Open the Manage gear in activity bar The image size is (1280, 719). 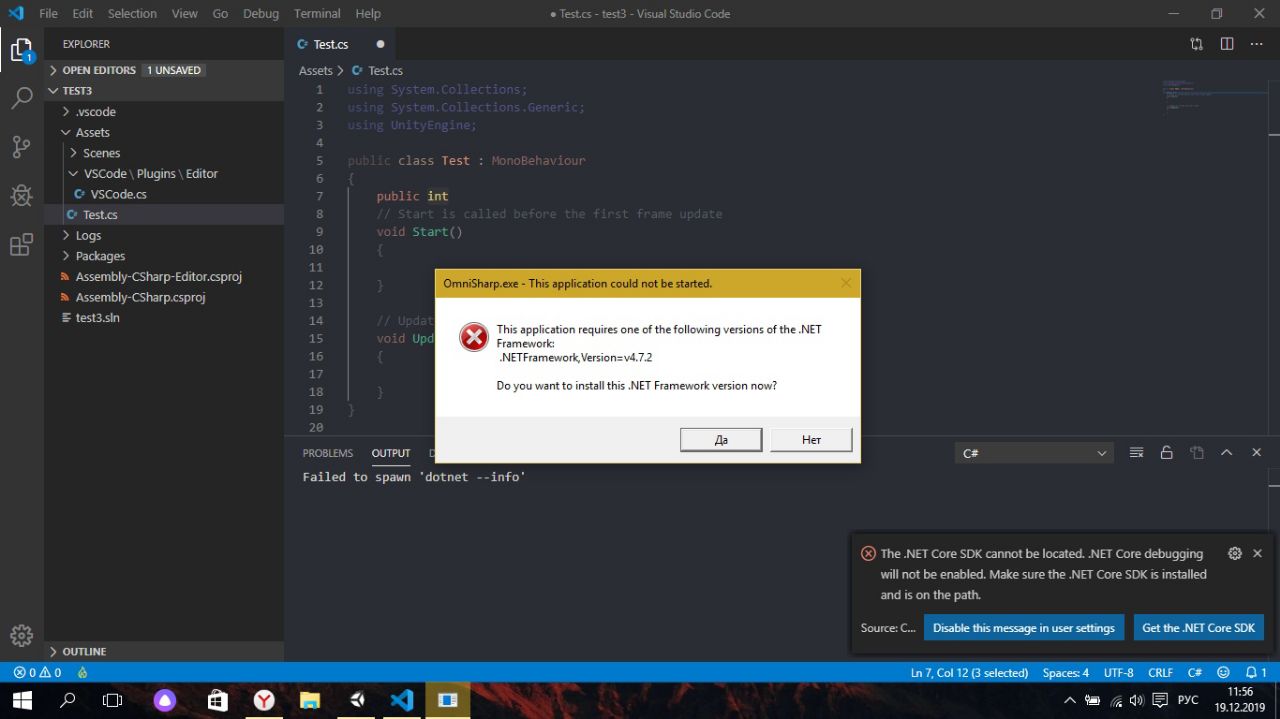[x=21, y=635]
